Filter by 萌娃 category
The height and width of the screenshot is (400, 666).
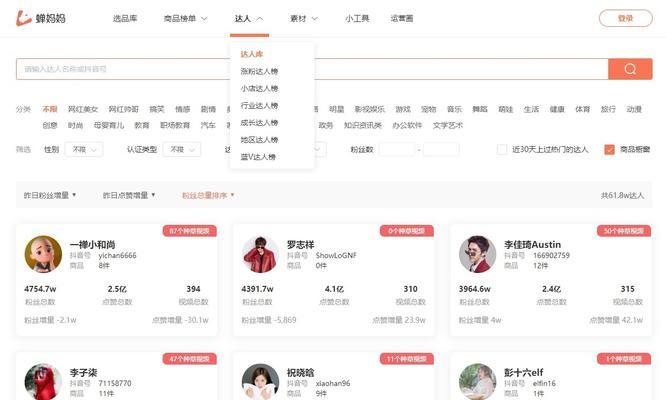[505, 109]
